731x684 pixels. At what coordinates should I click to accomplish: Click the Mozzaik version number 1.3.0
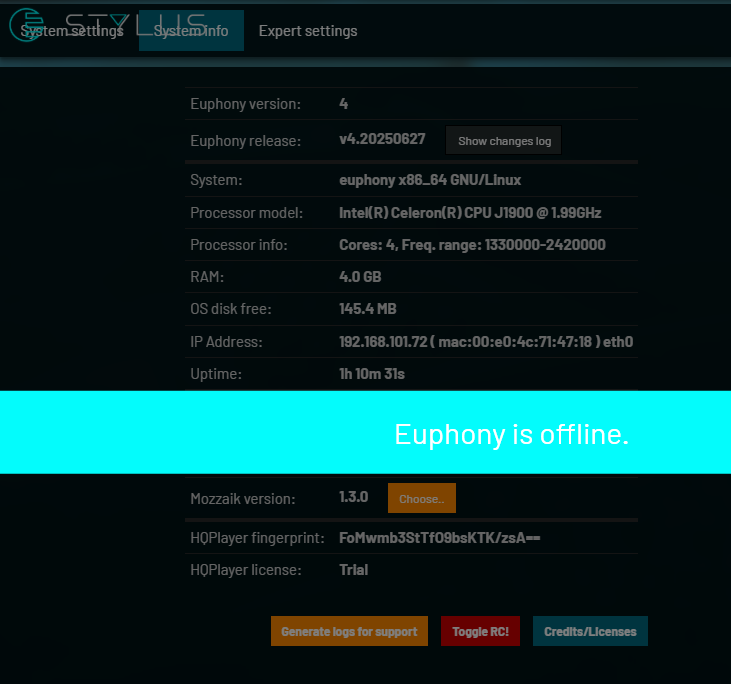point(353,497)
